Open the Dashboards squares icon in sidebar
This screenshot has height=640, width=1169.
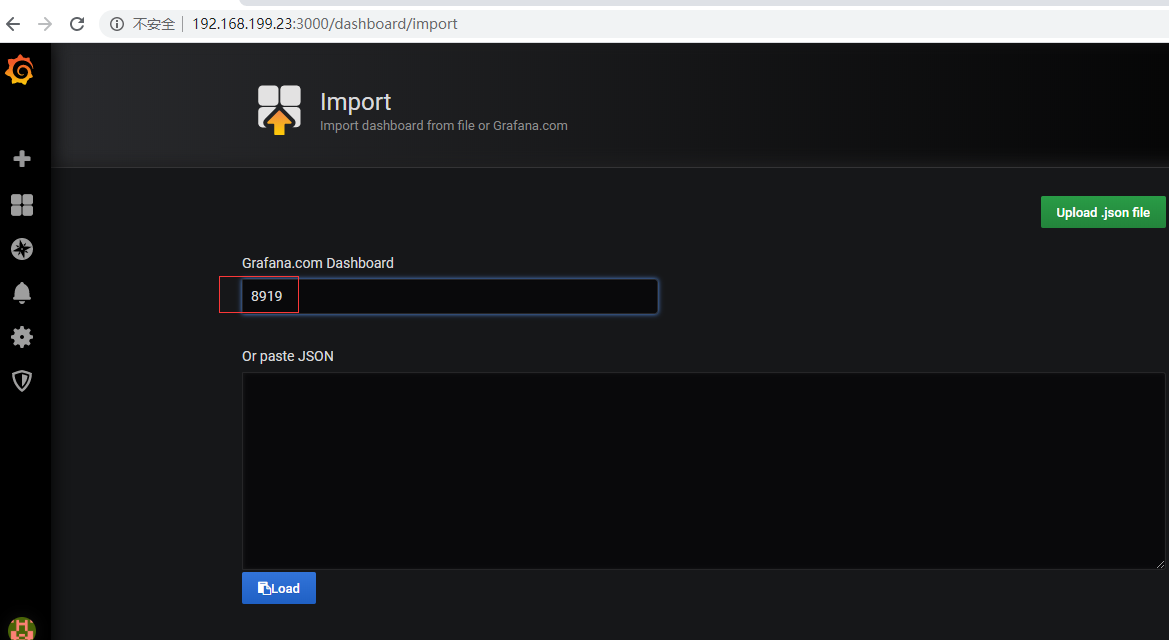[x=22, y=204]
